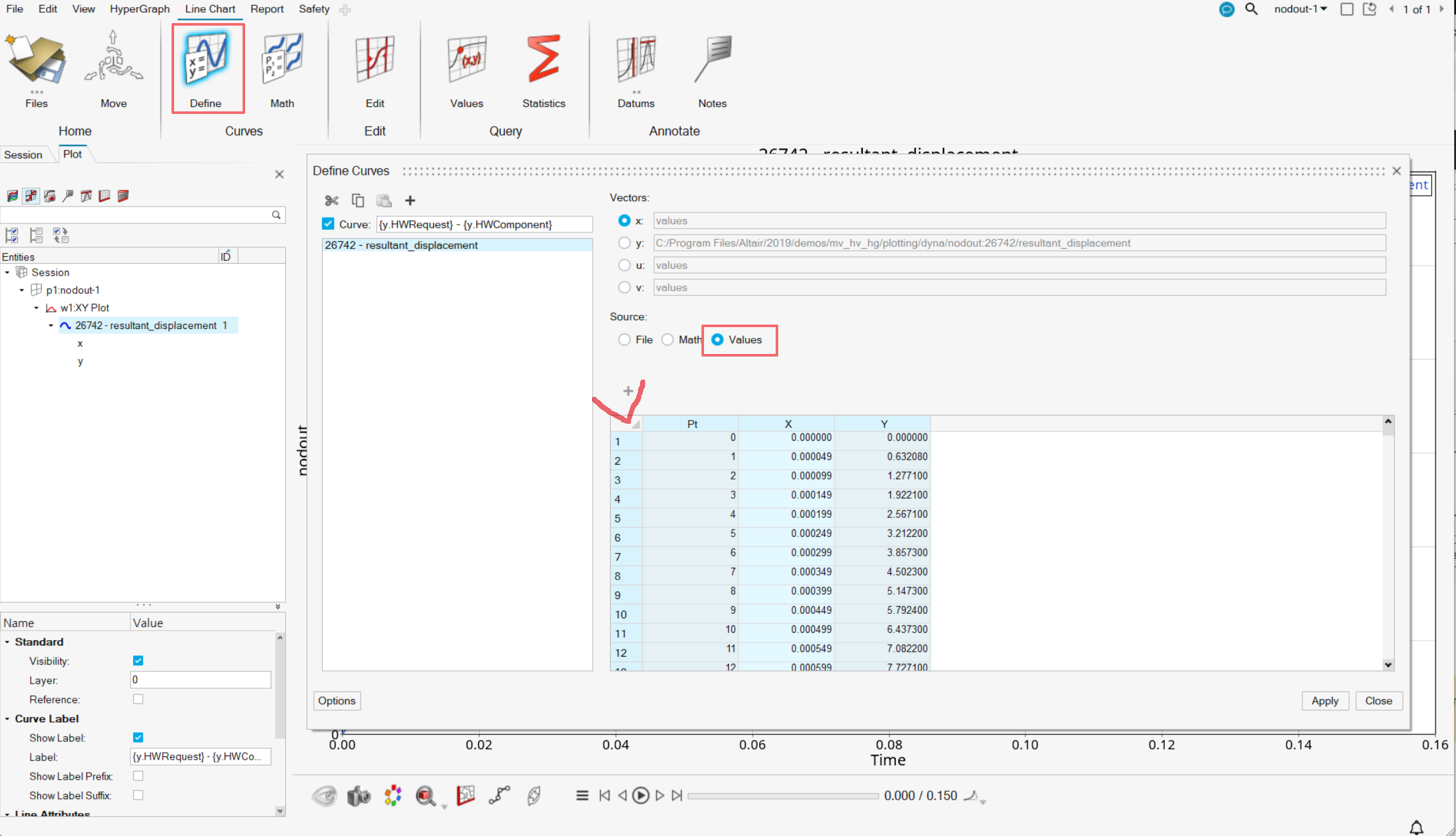Click the Close button in Define Curves
Viewport: 1456px width, 836px height.
(1379, 701)
